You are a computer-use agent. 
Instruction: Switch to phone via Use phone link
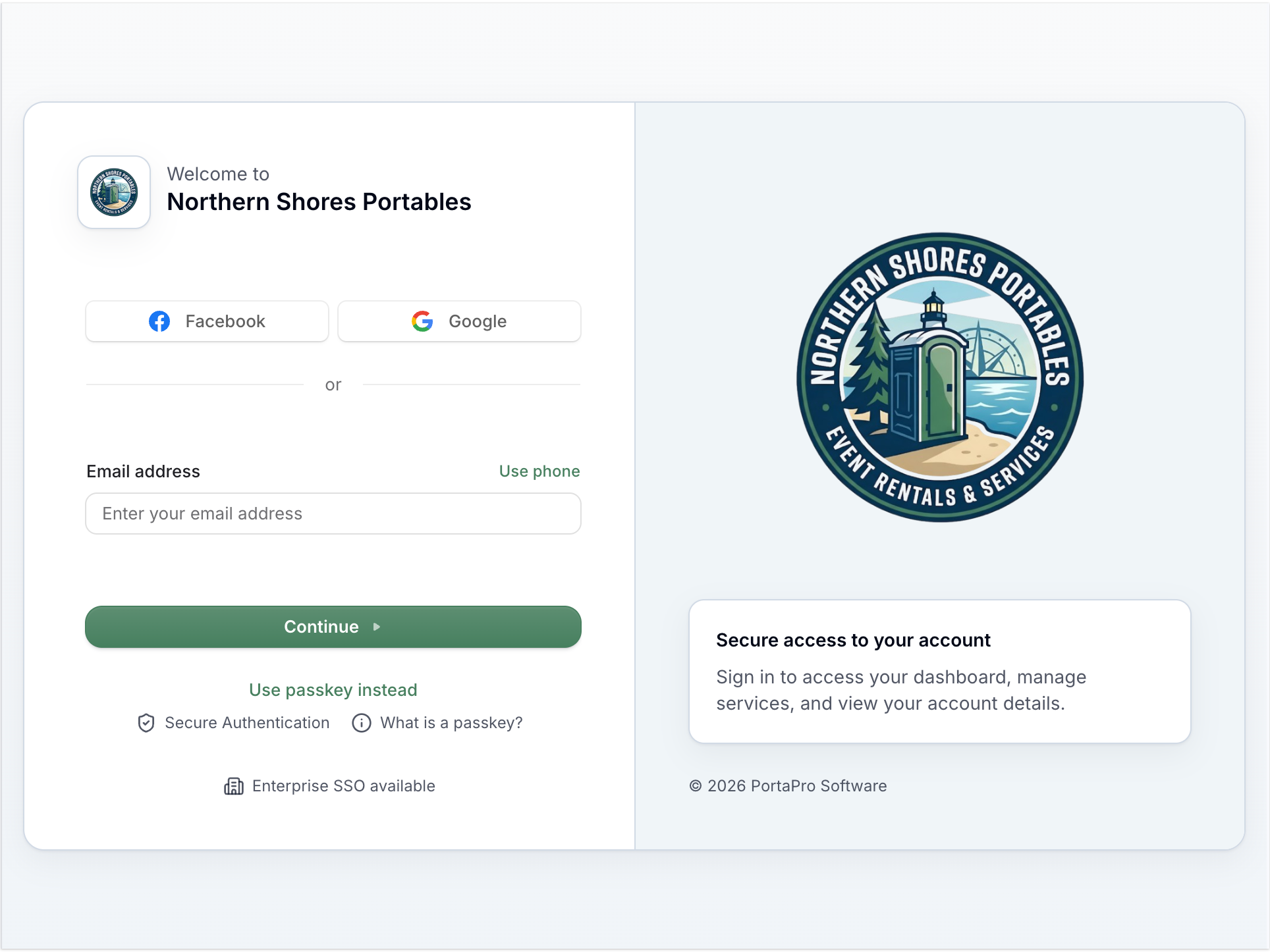(539, 471)
